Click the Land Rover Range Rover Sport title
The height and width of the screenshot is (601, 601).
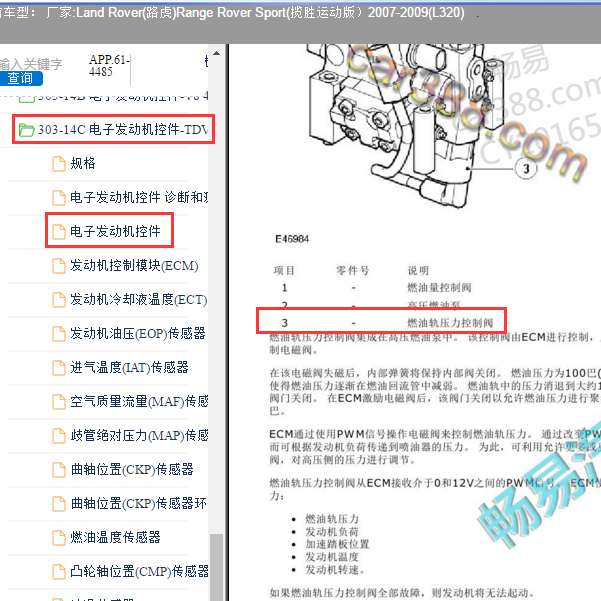coord(255,13)
